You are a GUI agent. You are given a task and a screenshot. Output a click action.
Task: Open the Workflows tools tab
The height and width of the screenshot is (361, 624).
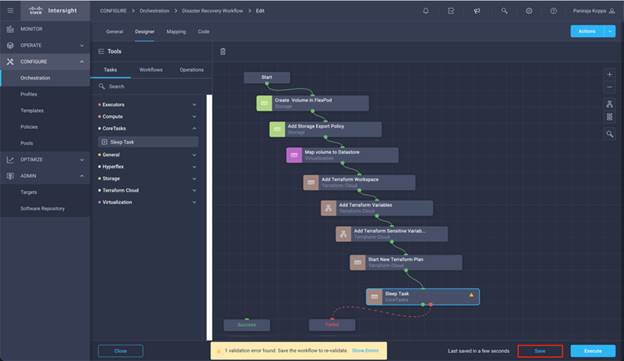tap(151, 70)
